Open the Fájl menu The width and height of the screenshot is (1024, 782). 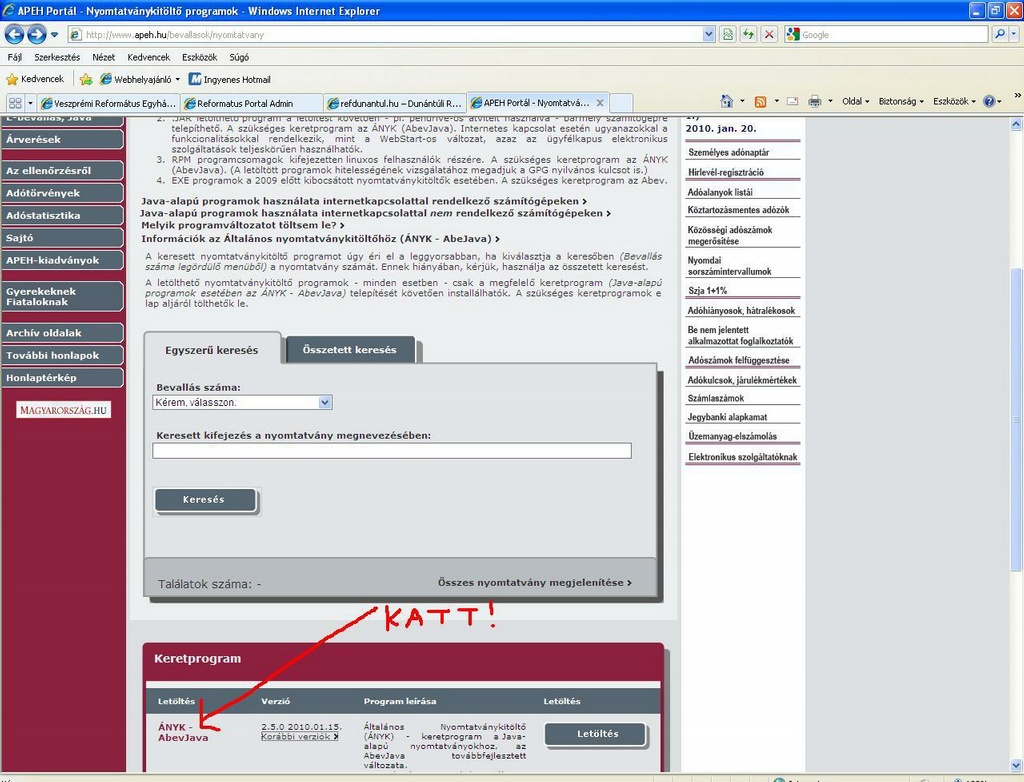pyautogui.click(x=14, y=57)
